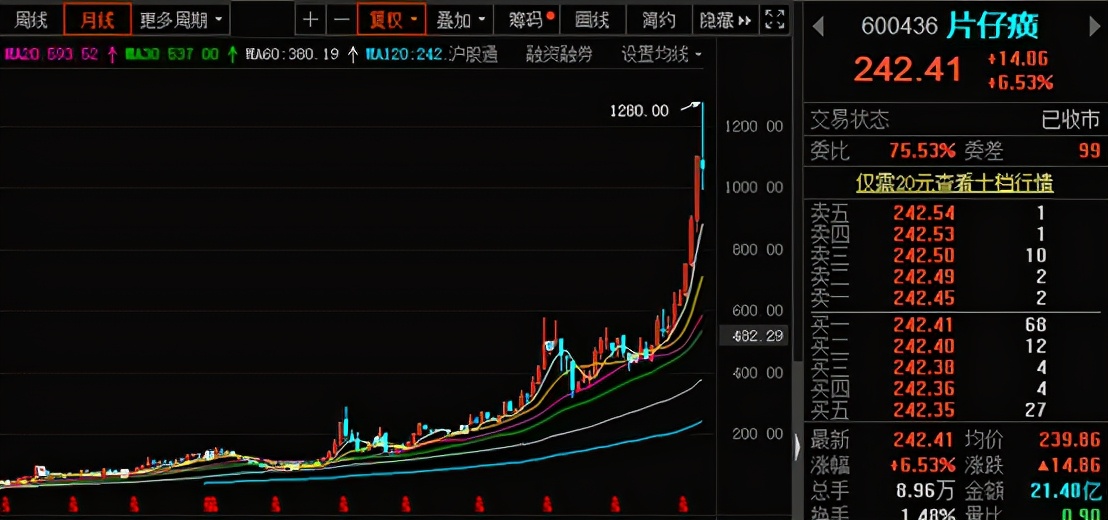Click the 涨幅 value +6.53%
Viewport: 1108px width, 520px height.
pyautogui.click(x=924, y=465)
